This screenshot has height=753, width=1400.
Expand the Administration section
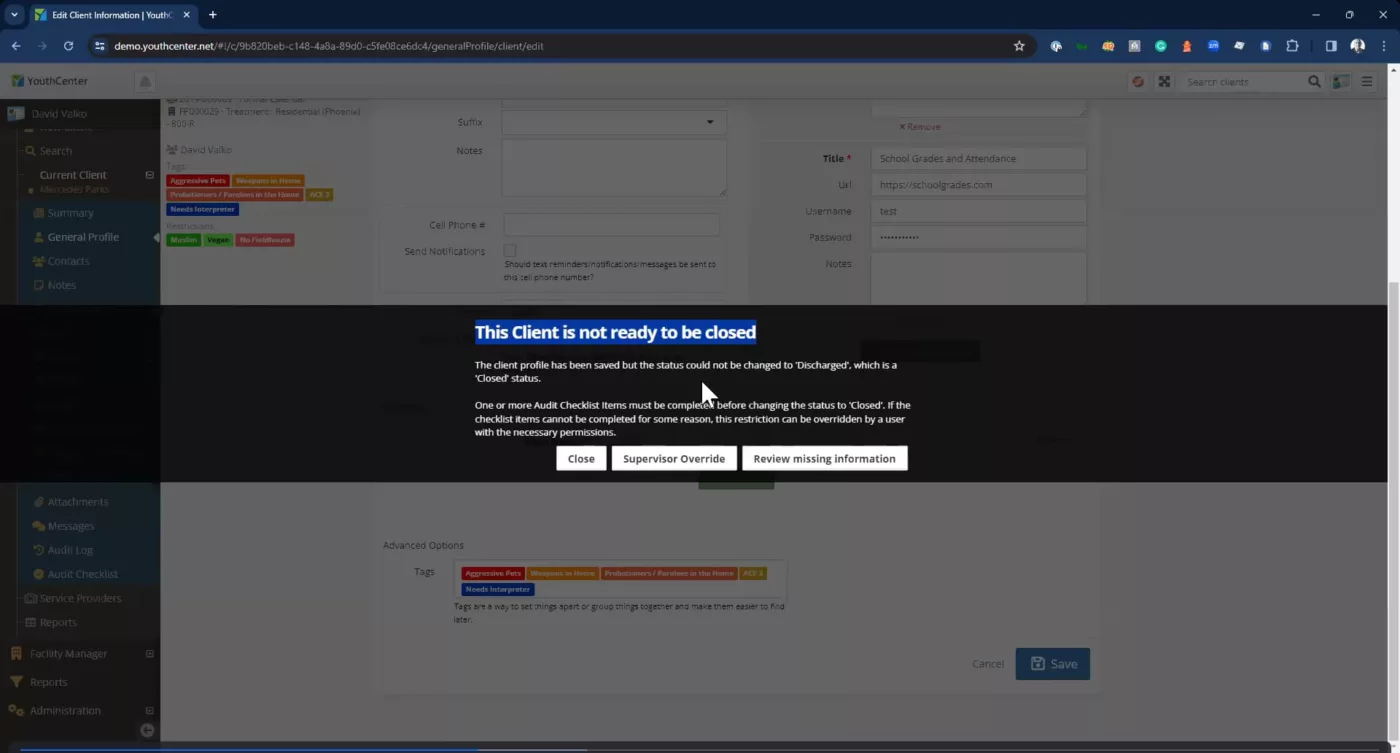point(150,711)
